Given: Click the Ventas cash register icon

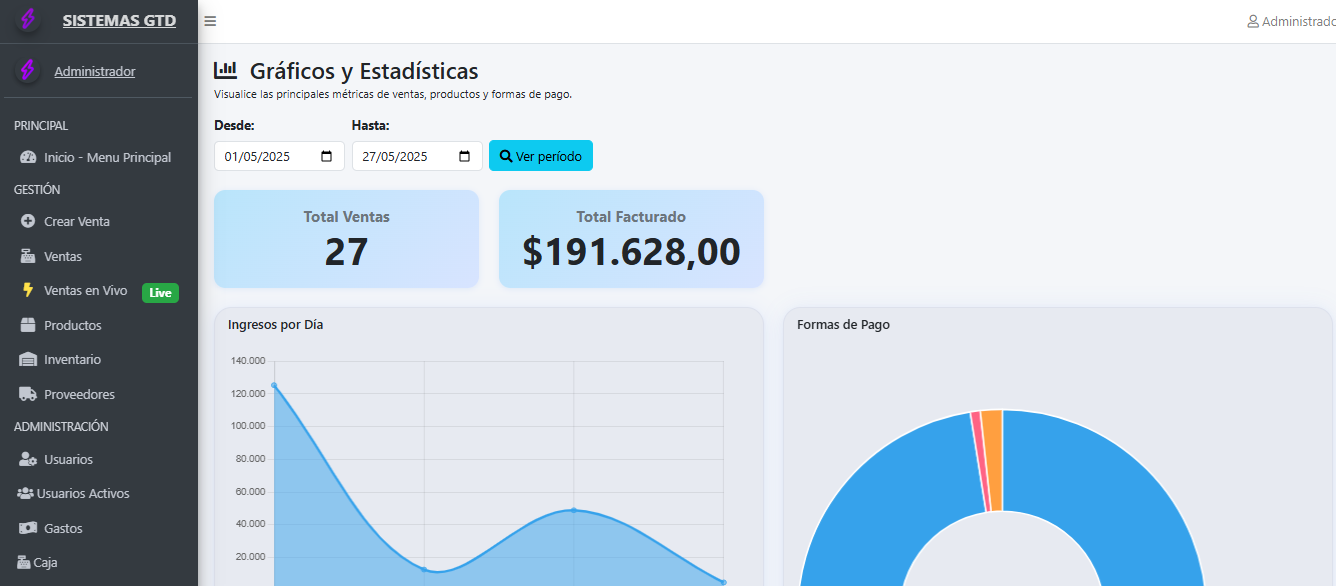Looking at the screenshot, I should (x=28, y=256).
